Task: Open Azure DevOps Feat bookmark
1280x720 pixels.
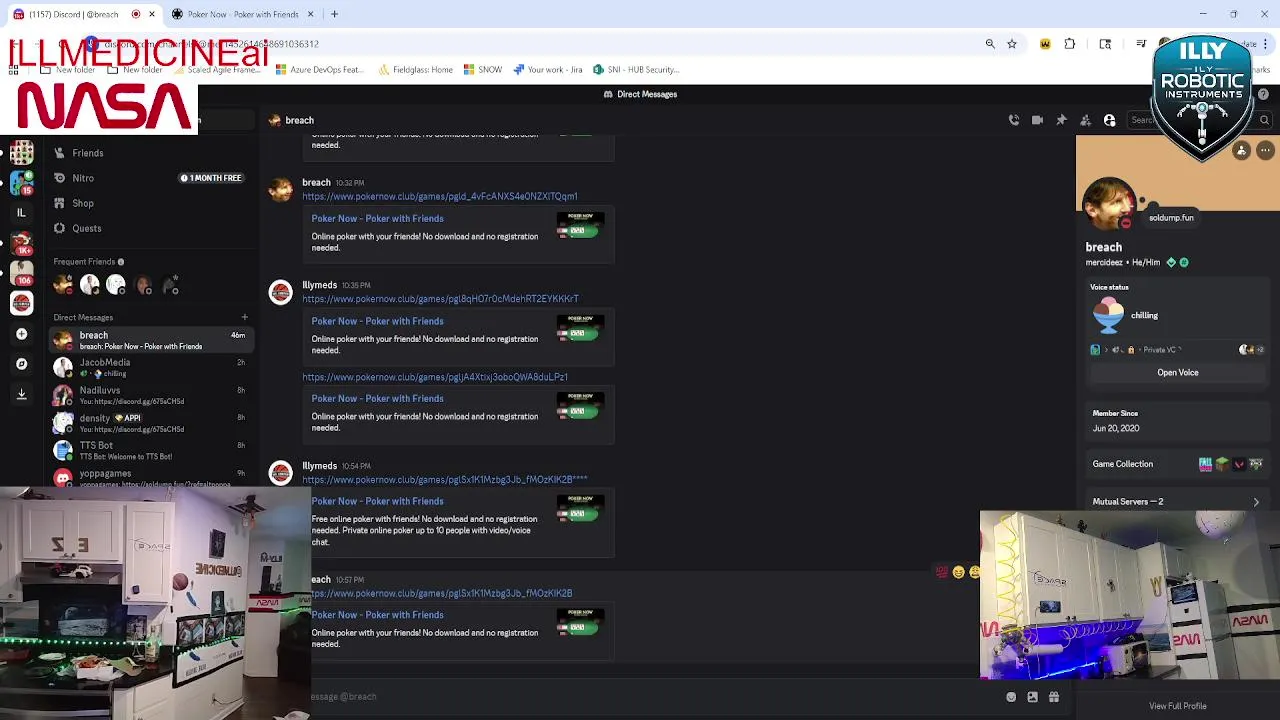Action: point(319,70)
